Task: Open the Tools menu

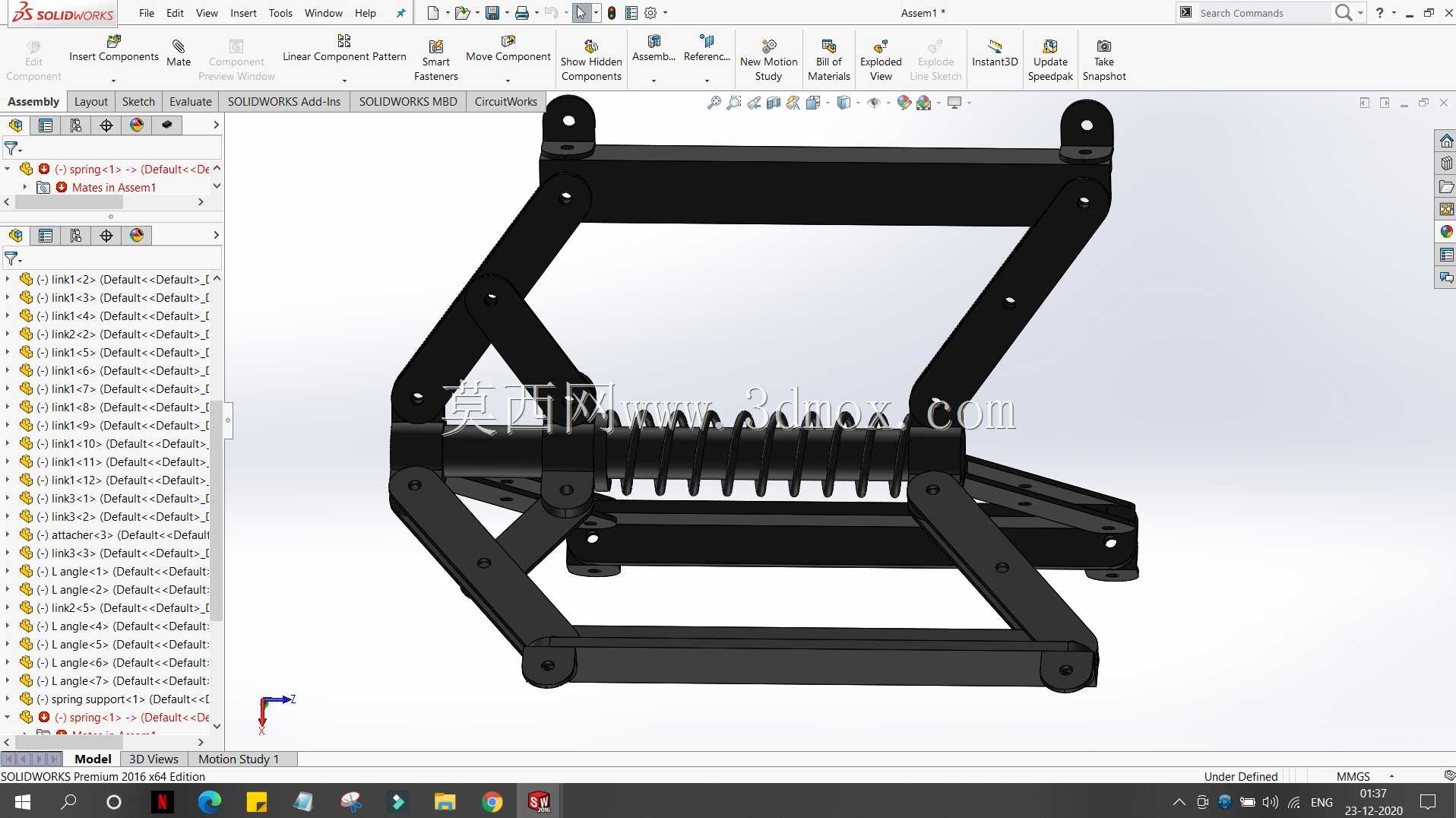Action: [x=280, y=13]
